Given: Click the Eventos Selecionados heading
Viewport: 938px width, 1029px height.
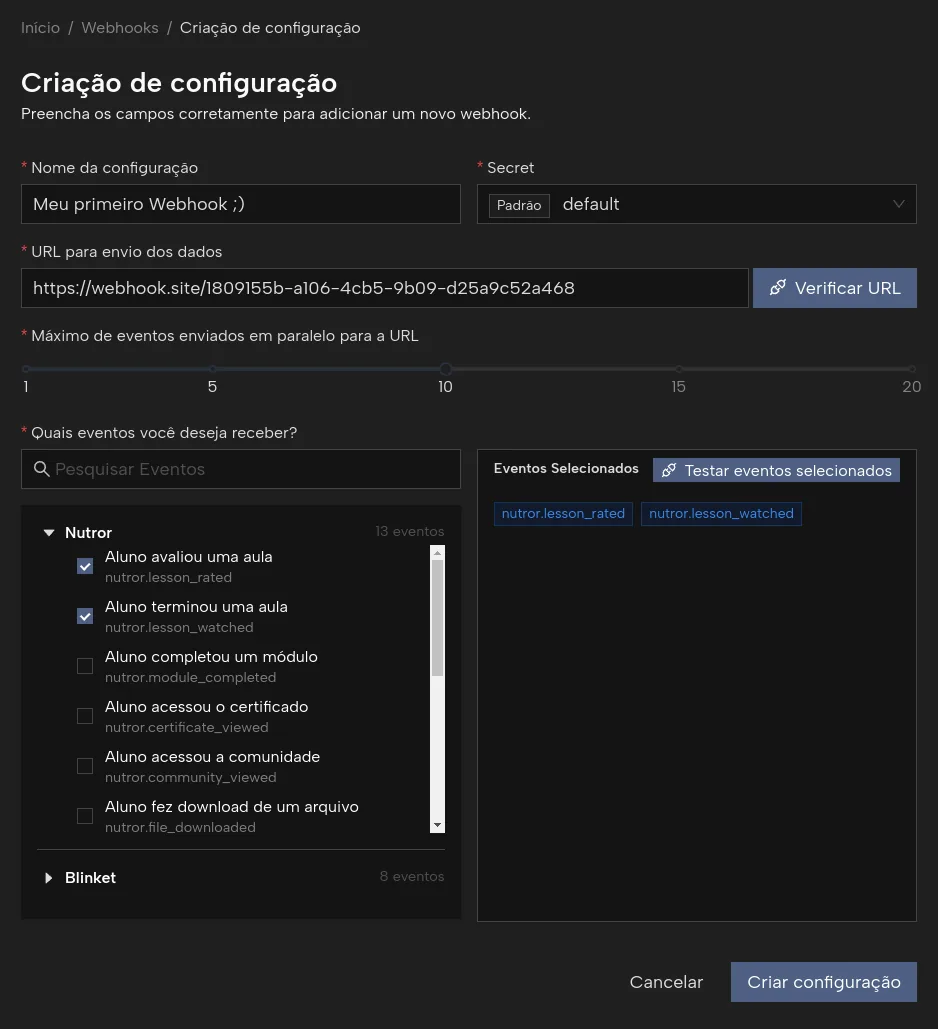Looking at the screenshot, I should coord(566,468).
